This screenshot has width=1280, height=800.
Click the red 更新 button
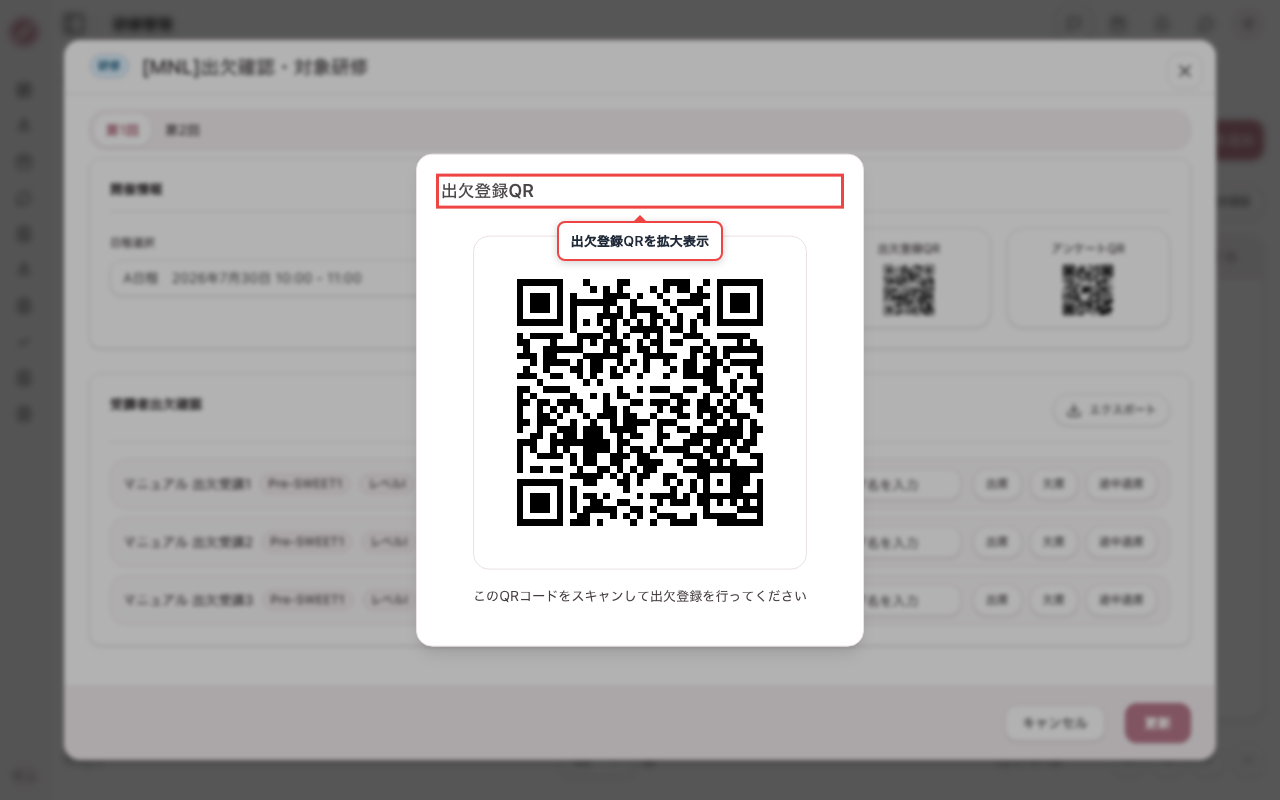1157,723
